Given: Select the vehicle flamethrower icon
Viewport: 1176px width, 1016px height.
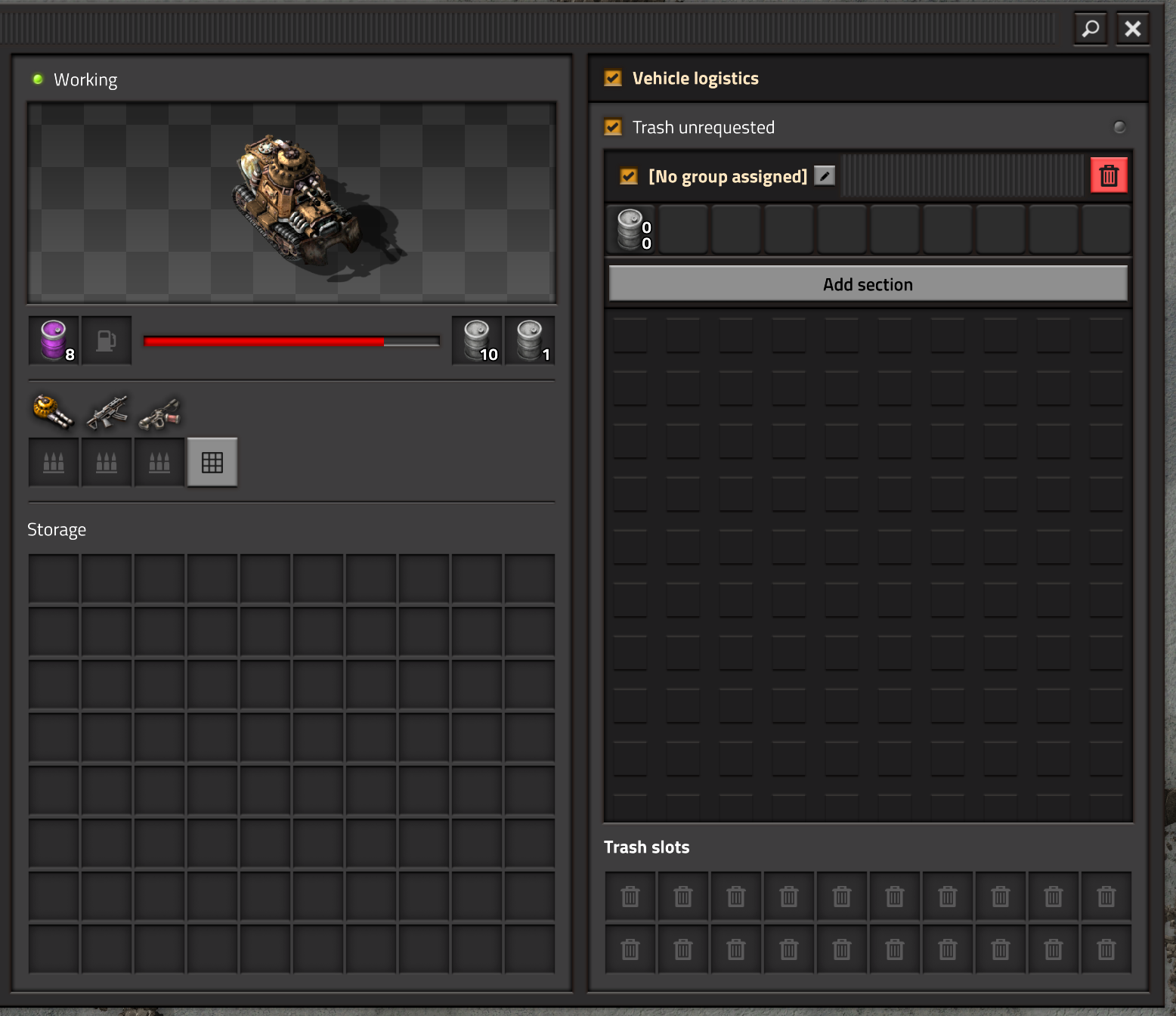Looking at the screenshot, I should (159, 412).
